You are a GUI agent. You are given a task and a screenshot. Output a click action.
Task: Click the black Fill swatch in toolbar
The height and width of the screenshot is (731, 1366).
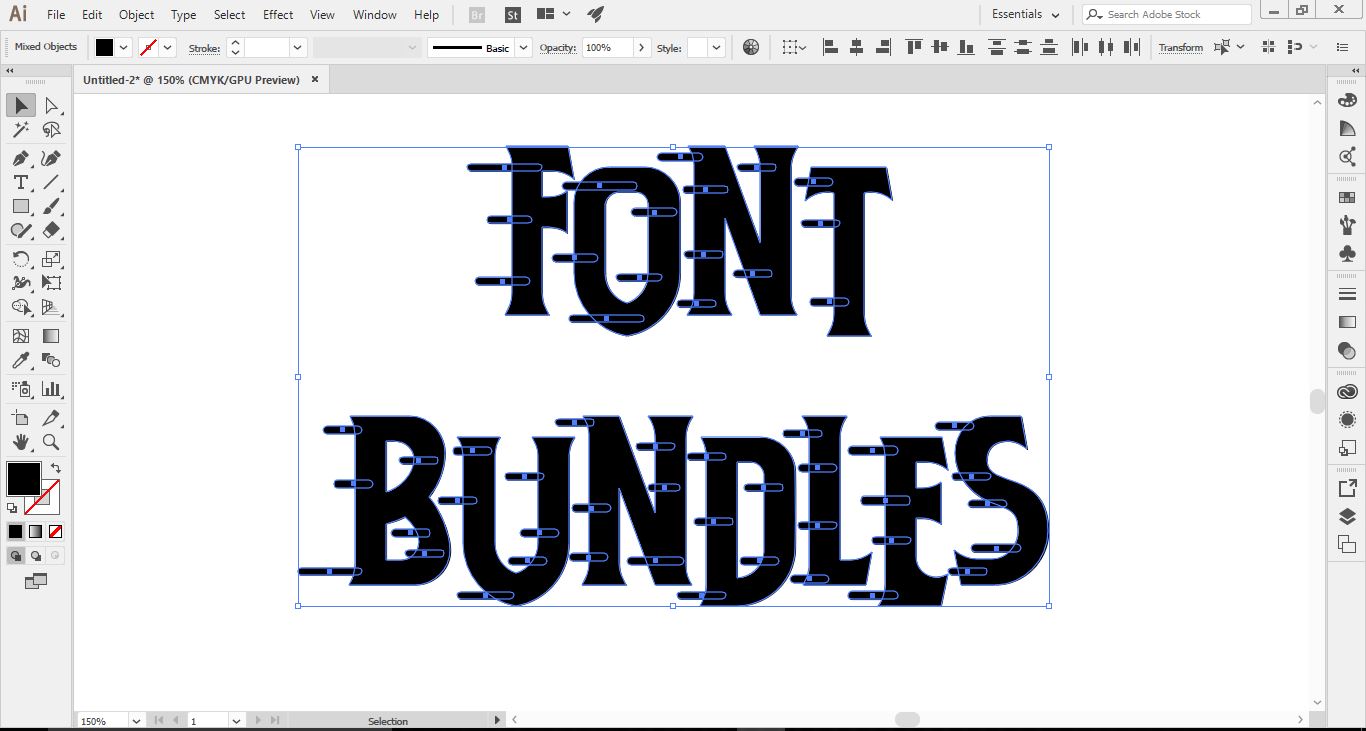[23, 479]
